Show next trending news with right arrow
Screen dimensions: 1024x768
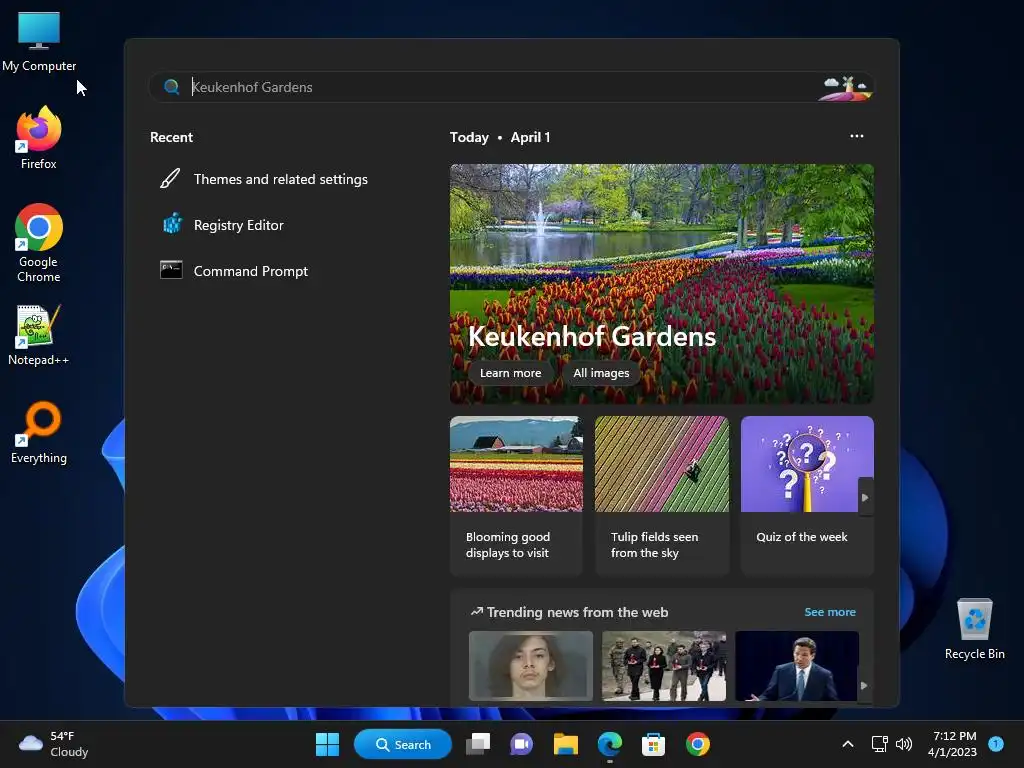(x=864, y=685)
